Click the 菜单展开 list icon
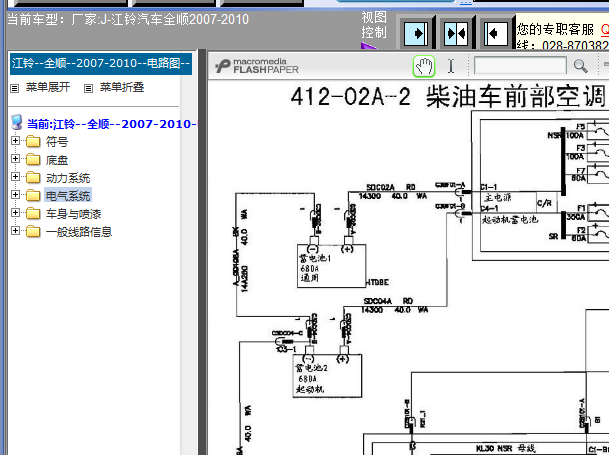 tap(14, 88)
